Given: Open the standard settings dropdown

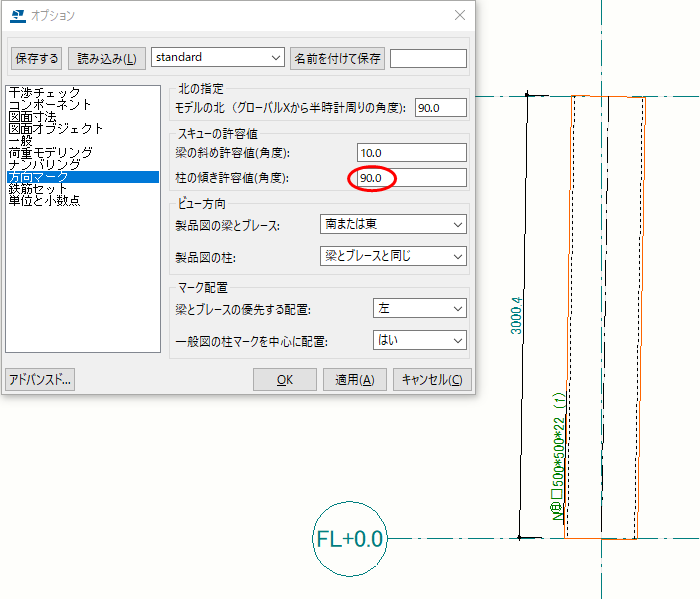Looking at the screenshot, I should click(218, 57).
